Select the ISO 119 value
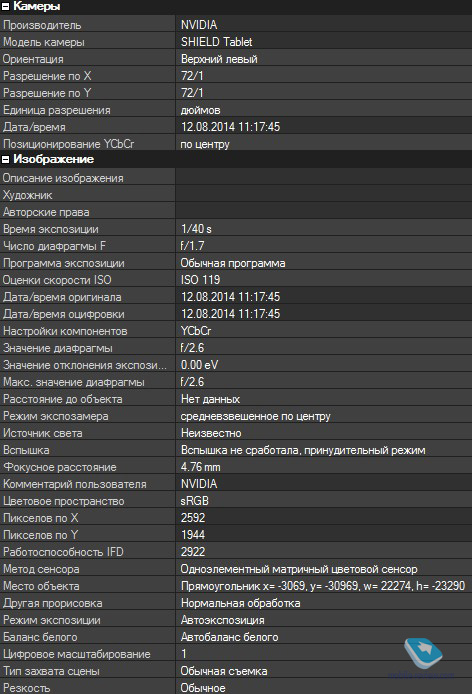Viewport: 472px width, 694px height. [200, 280]
